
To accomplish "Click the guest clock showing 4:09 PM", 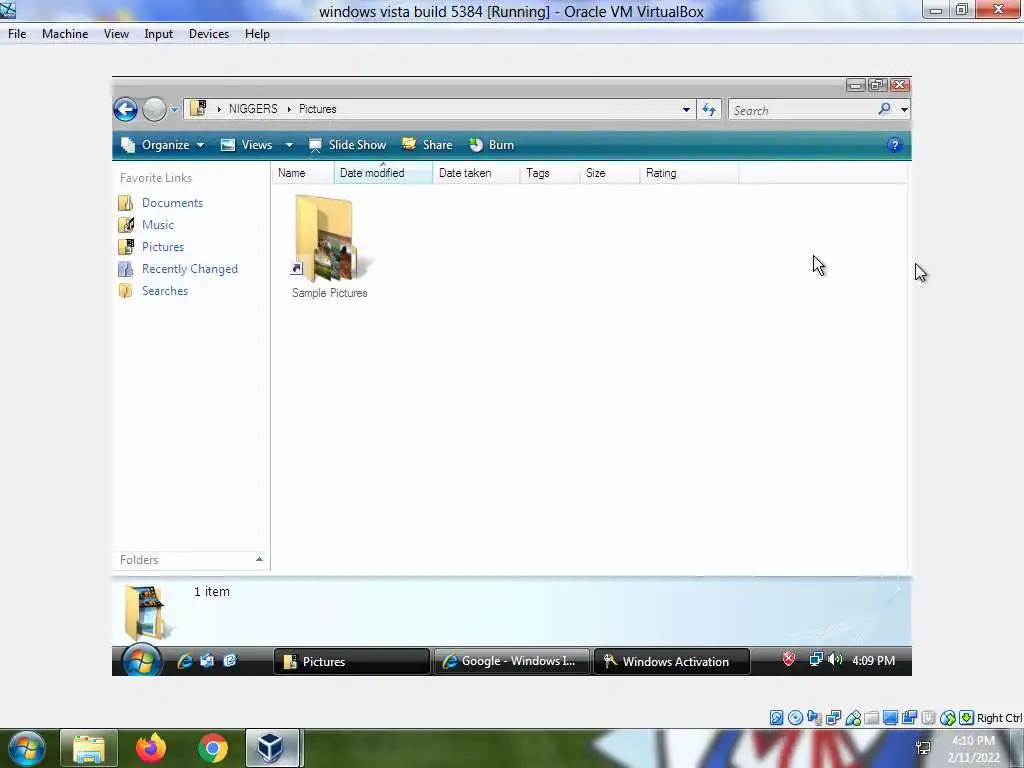I will [x=873, y=661].
